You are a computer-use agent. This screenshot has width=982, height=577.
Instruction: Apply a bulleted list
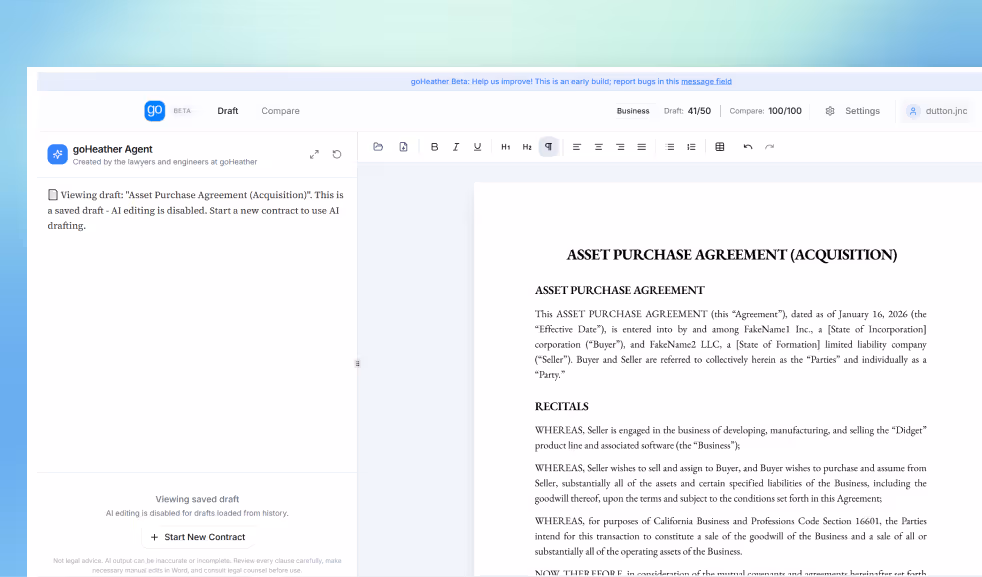tap(670, 146)
